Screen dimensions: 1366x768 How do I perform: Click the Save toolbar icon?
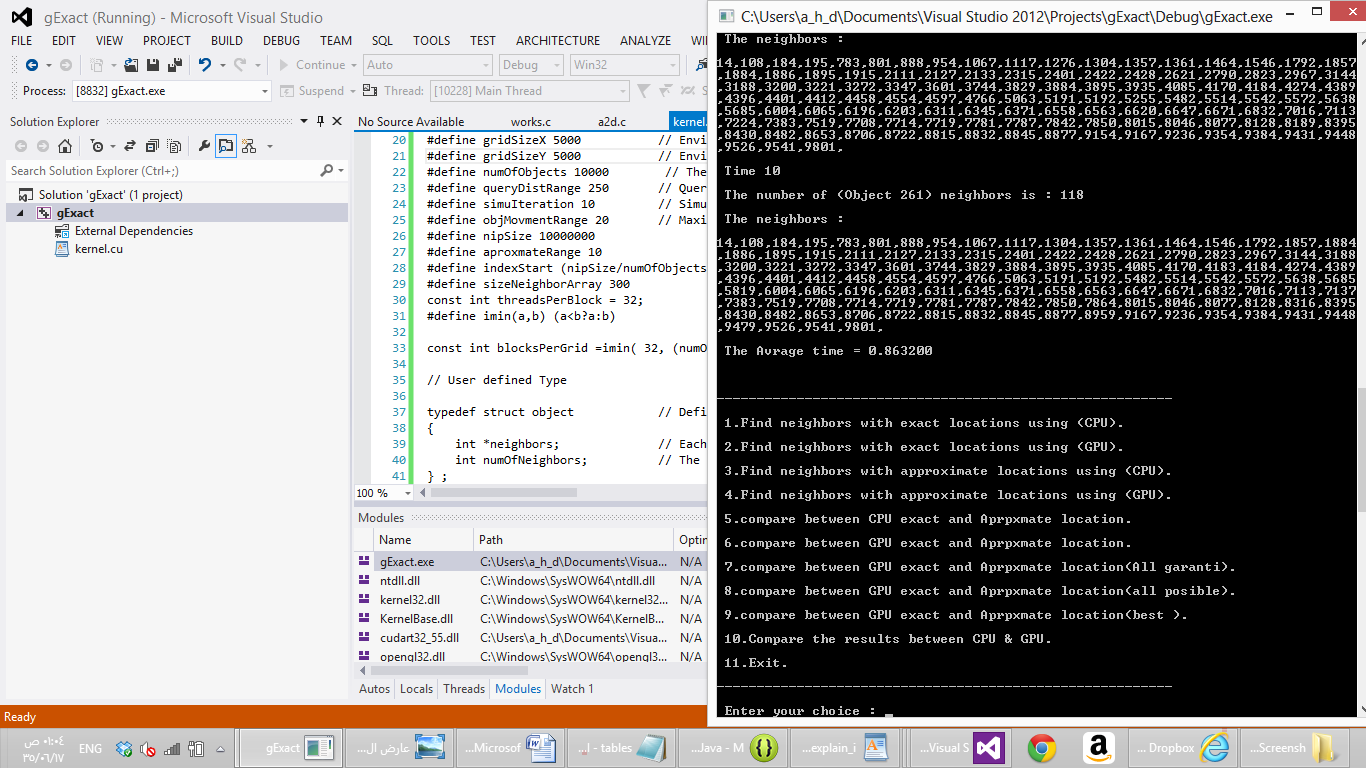153,65
